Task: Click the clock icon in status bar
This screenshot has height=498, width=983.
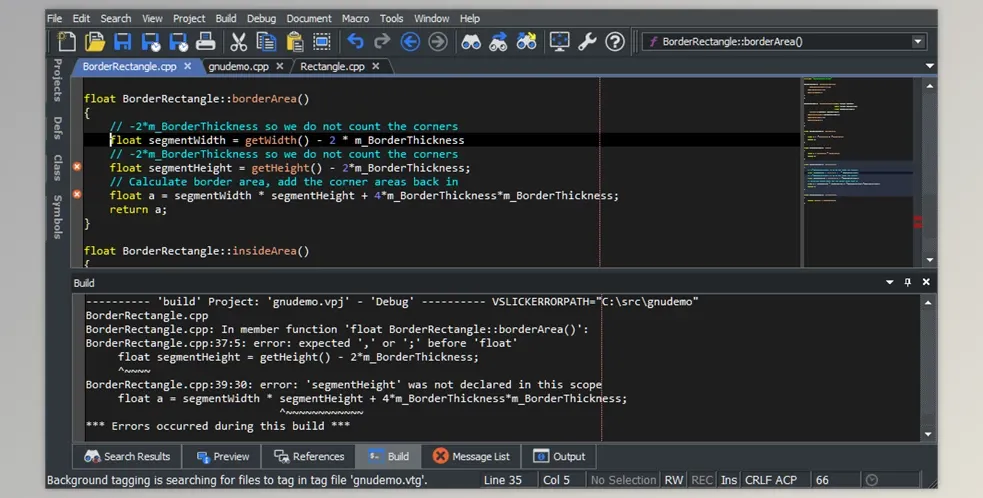Action: coord(871,480)
